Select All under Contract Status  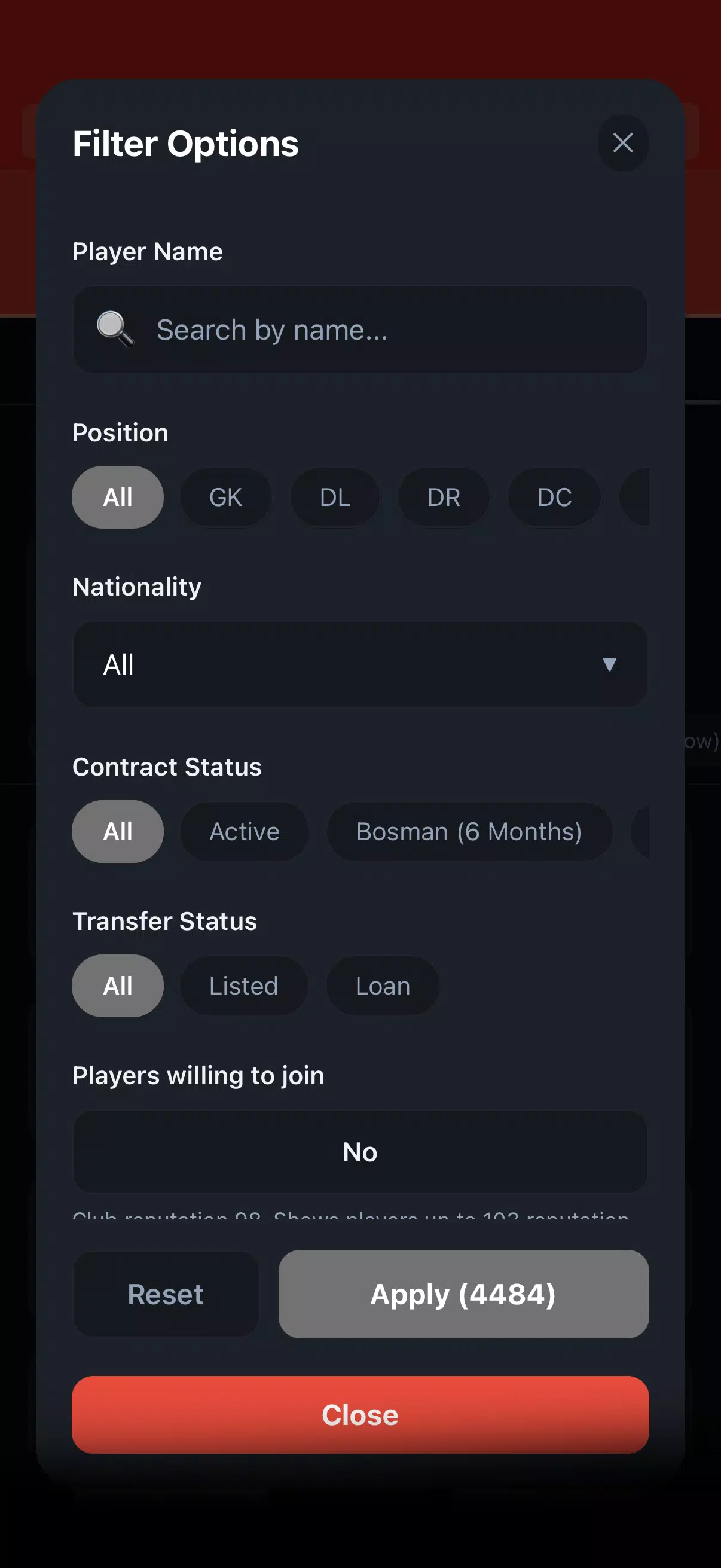point(117,831)
